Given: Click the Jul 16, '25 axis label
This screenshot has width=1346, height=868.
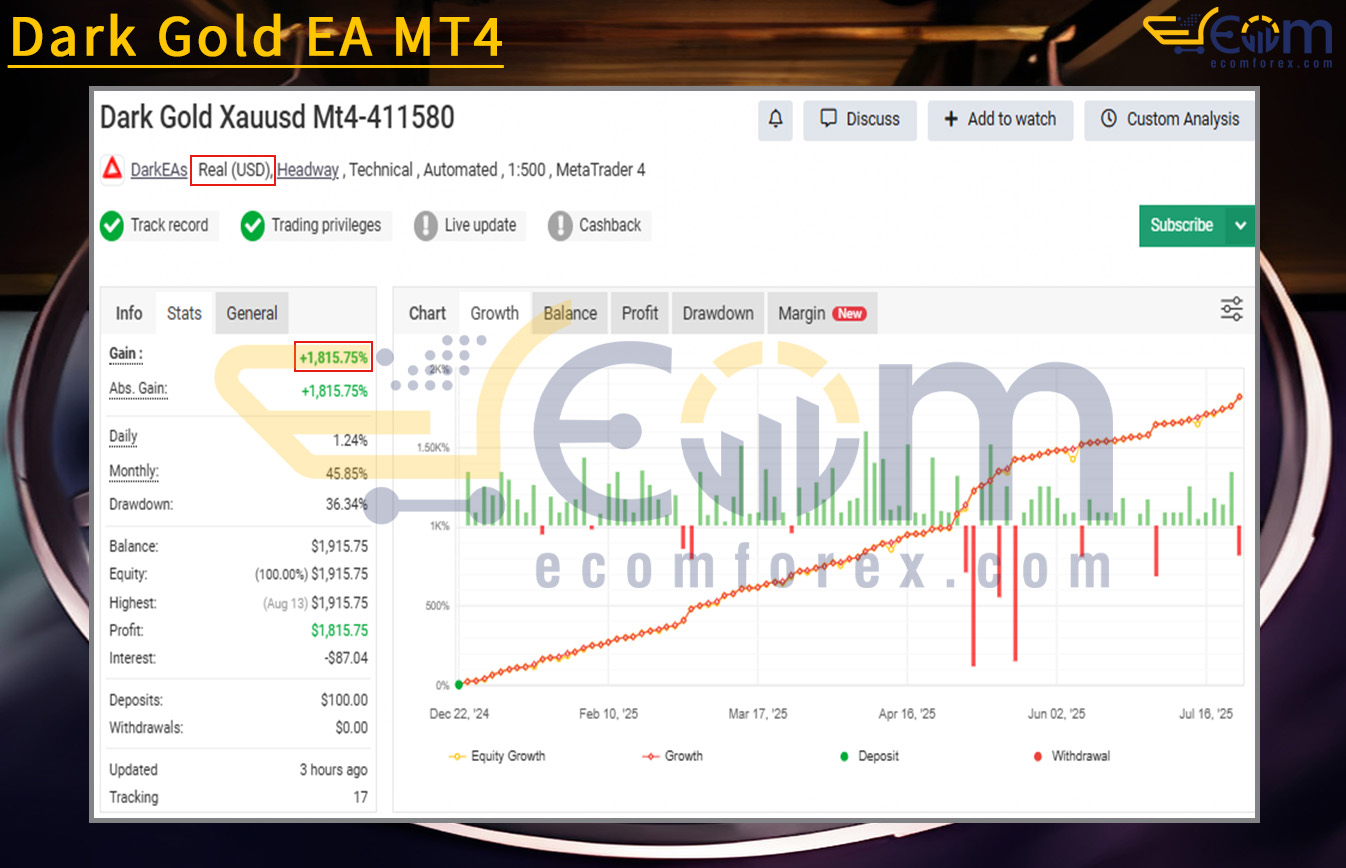Looking at the screenshot, I should [1206, 714].
